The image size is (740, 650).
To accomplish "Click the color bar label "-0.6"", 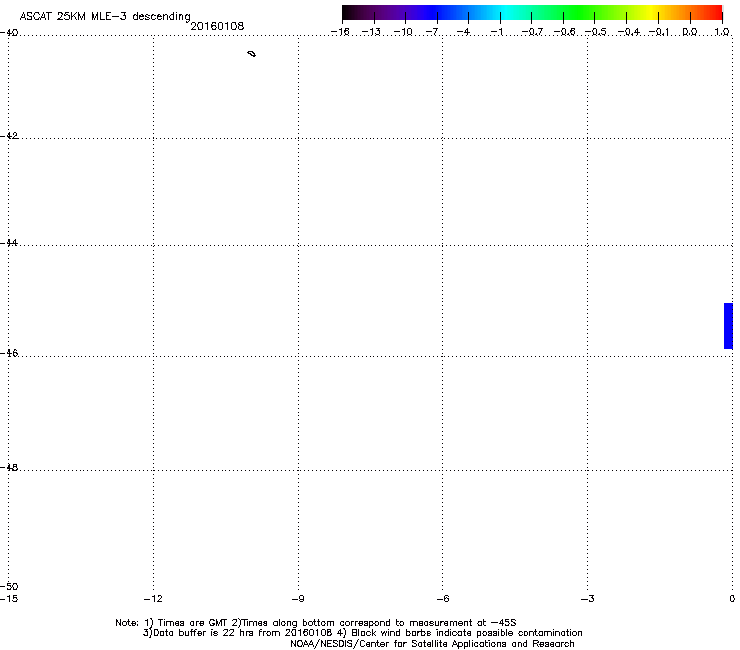I will (564, 32).
